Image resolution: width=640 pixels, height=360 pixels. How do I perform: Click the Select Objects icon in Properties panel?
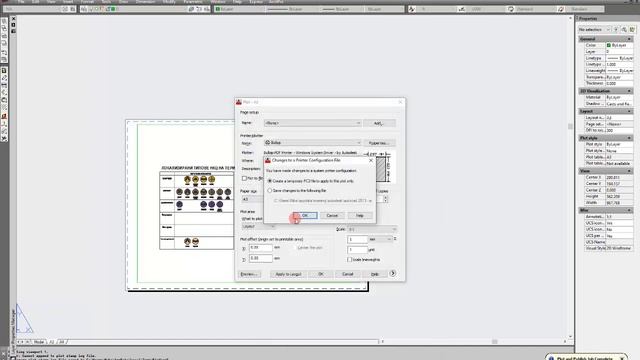tap(624, 29)
